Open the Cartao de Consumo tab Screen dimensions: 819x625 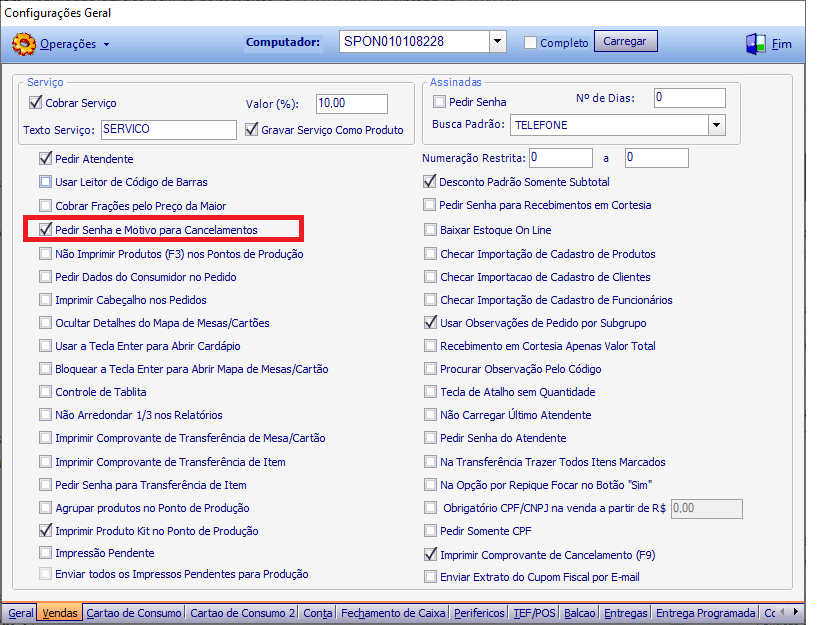134,613
